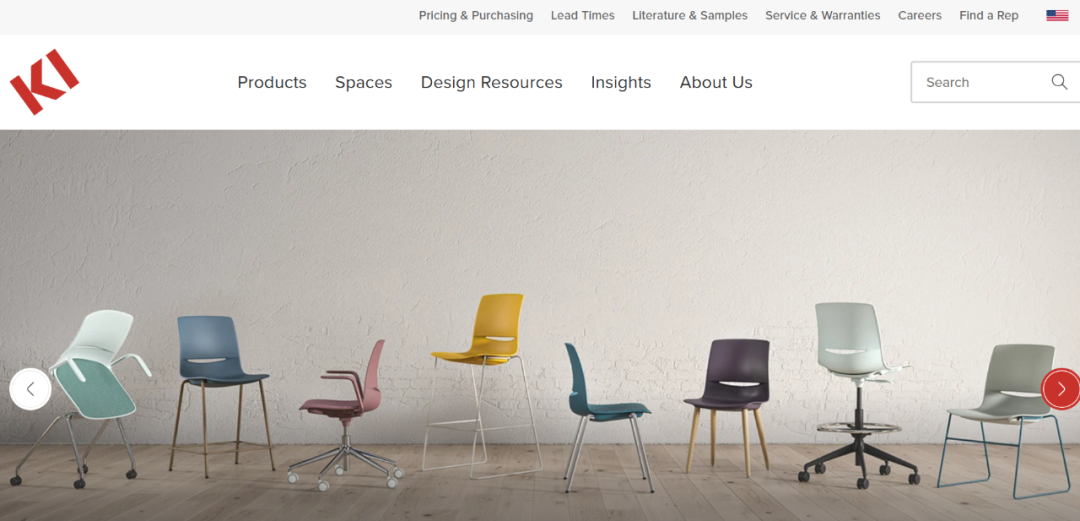1080x521 pixels.
Task: Click the yellow stool chair in banner
Action: 481,385
